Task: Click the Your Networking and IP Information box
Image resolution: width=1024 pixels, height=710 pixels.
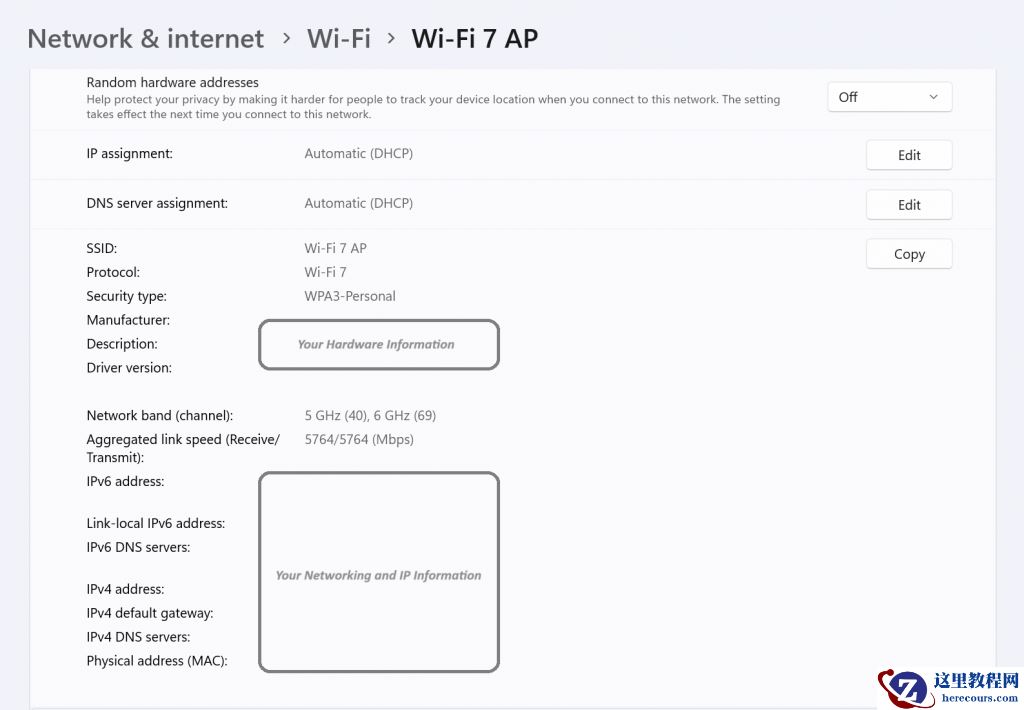Action: click(378, 572)
